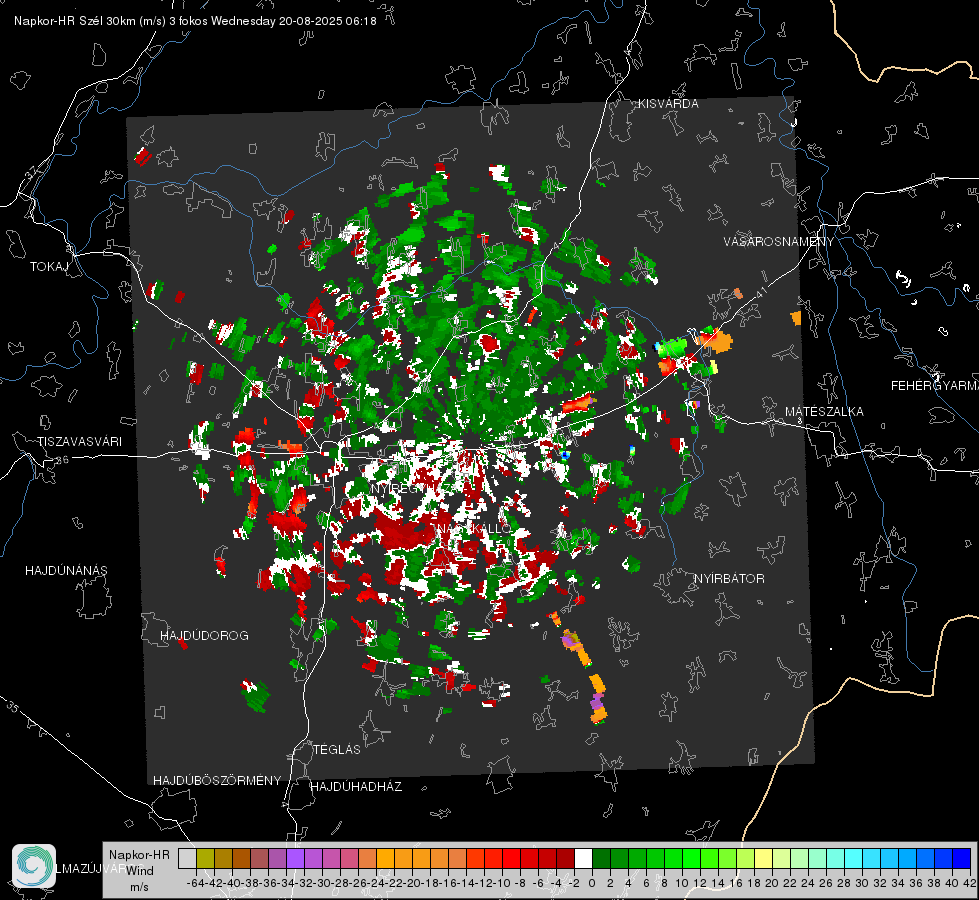This screenshot has height=900, width=979.
Task: Select the NAGYKÁLLÓ label over the radar echoes
Action: [x=475, y=529]
